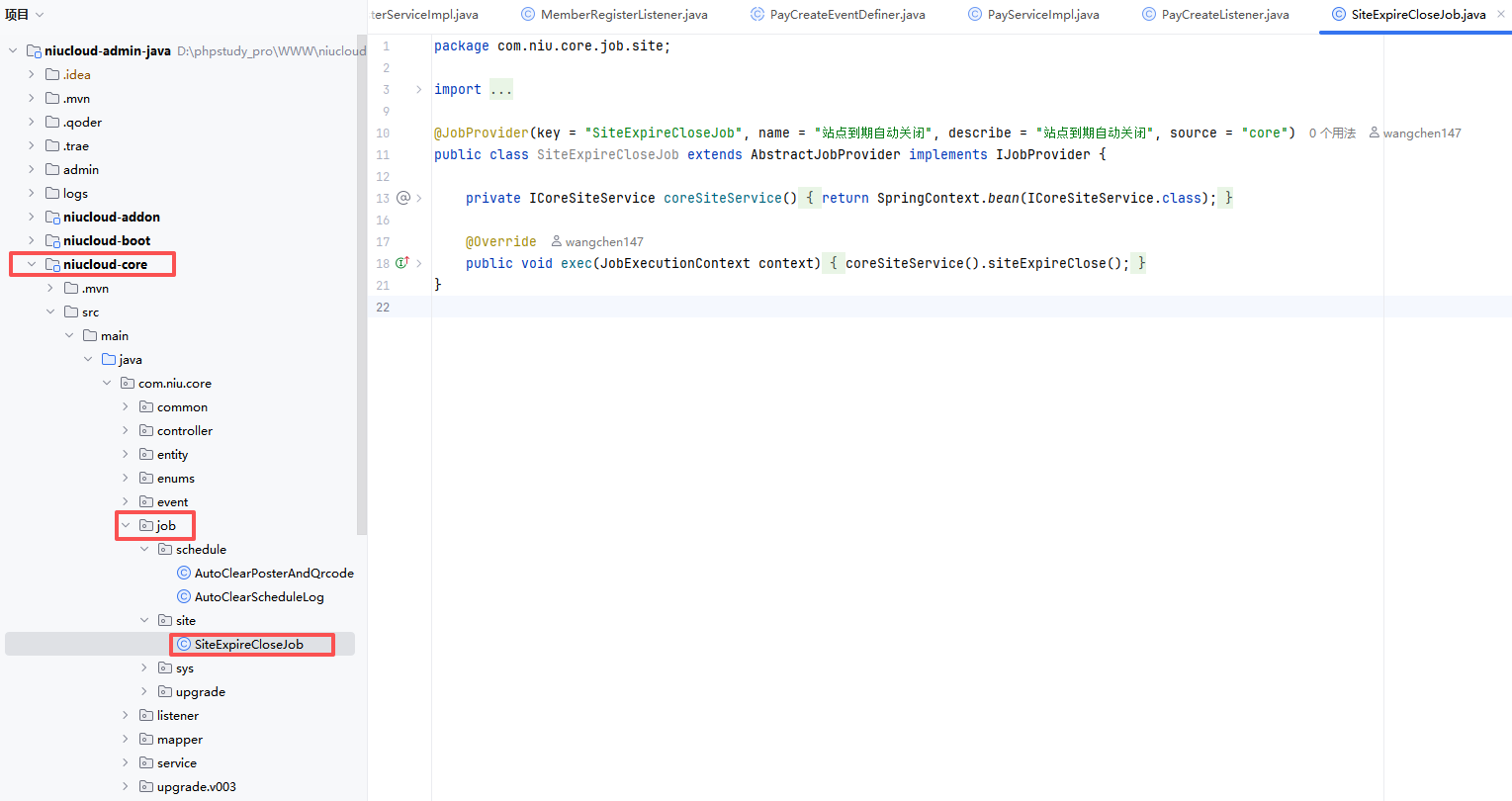Click the mapper package icon

(146, 740)
